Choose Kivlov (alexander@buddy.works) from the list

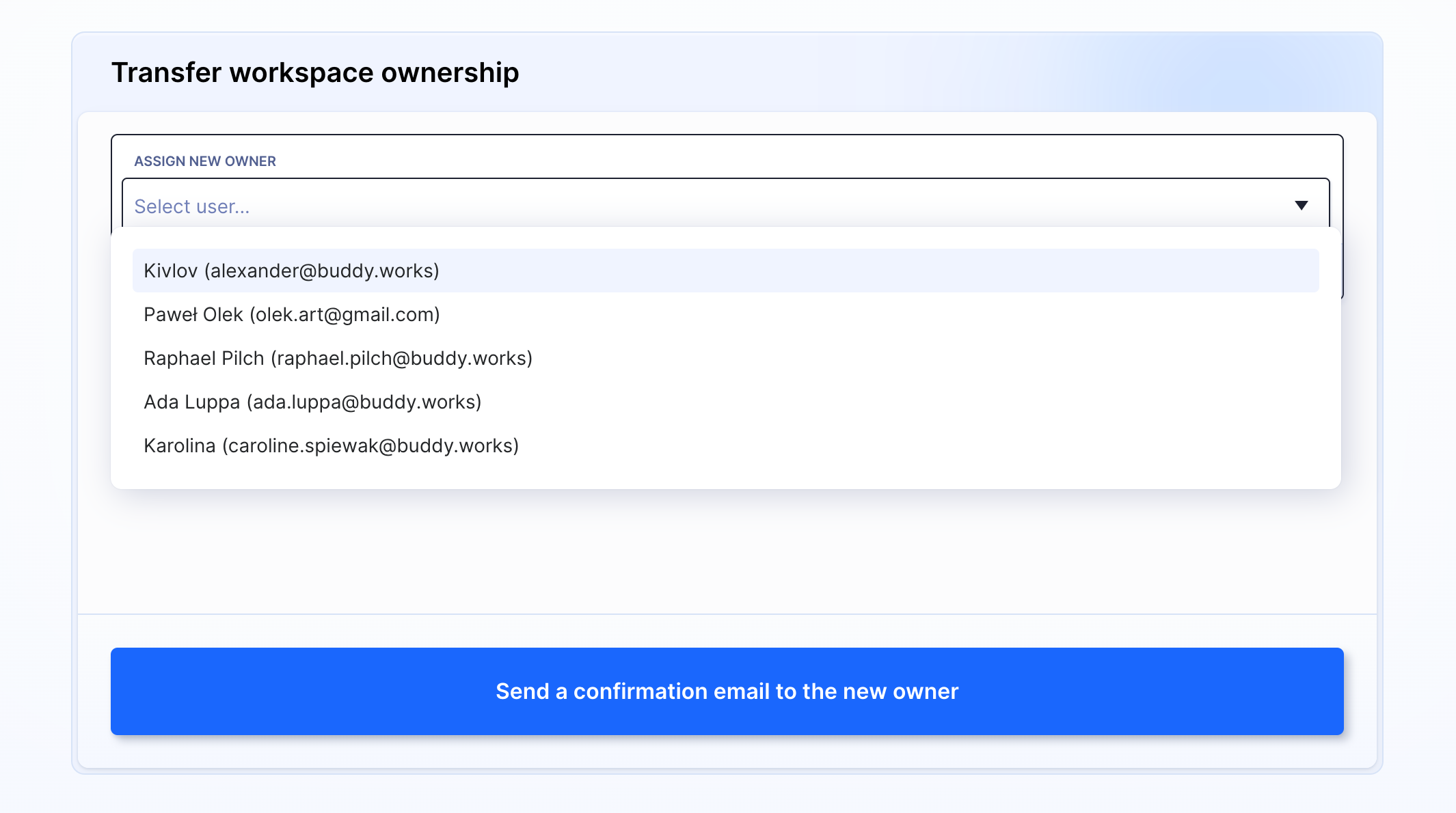click(725, 271)
